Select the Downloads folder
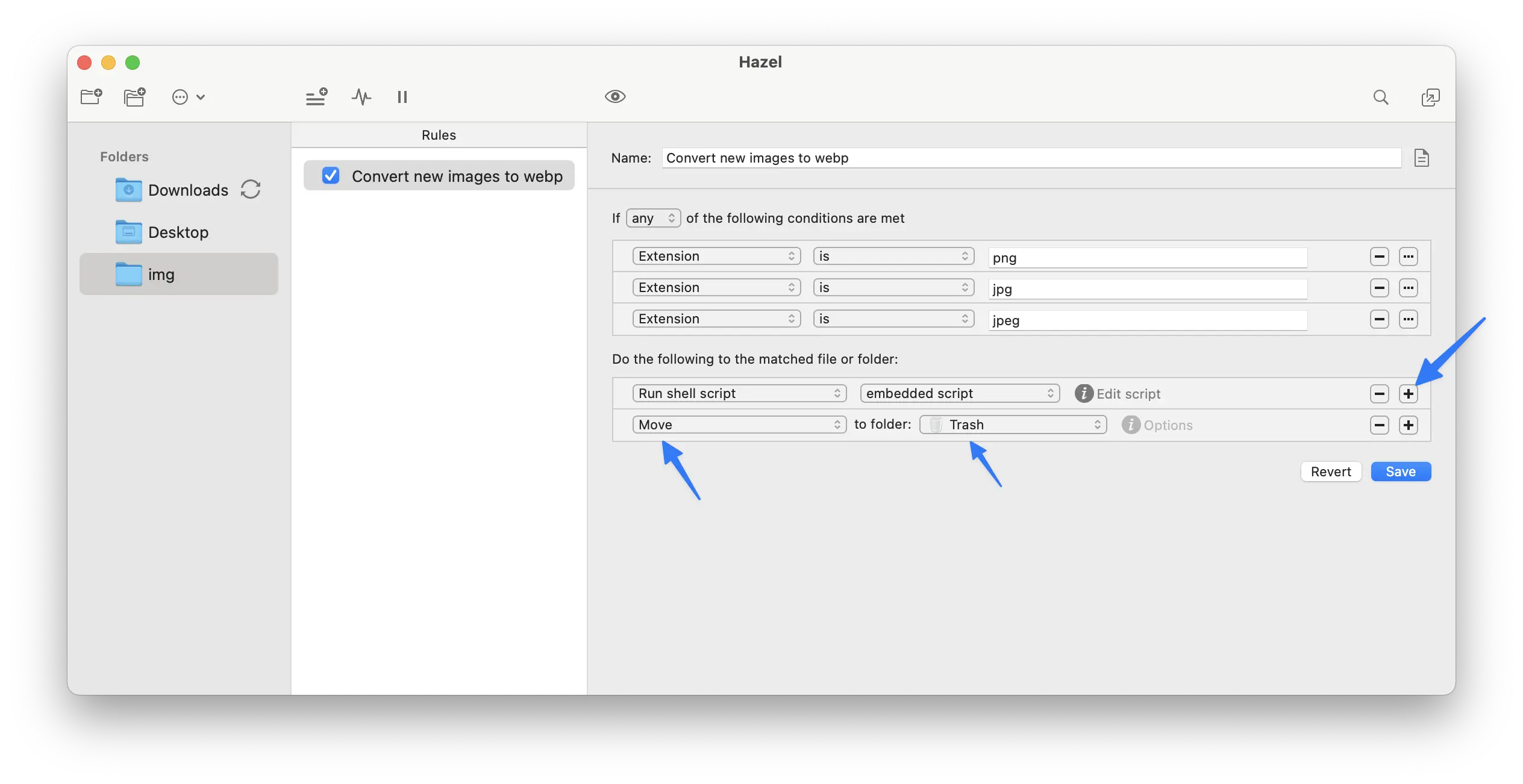 pyautogui.click(x=178, y=190)
